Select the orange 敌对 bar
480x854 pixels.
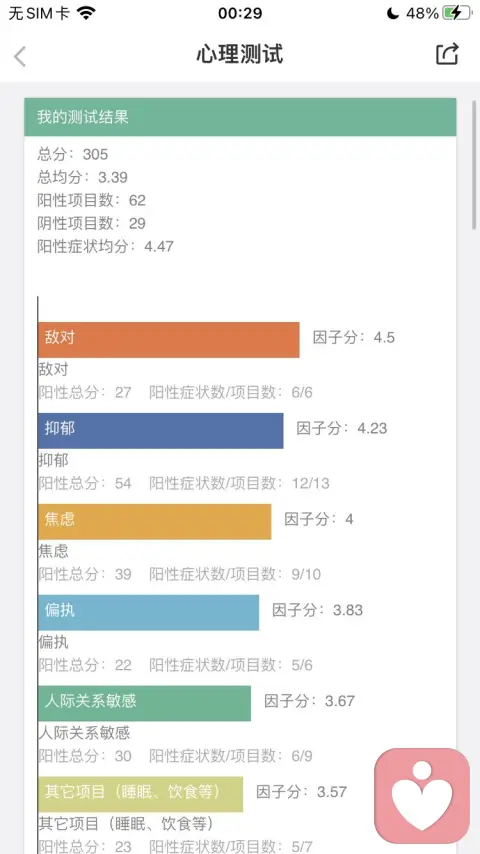click(169, 340)
